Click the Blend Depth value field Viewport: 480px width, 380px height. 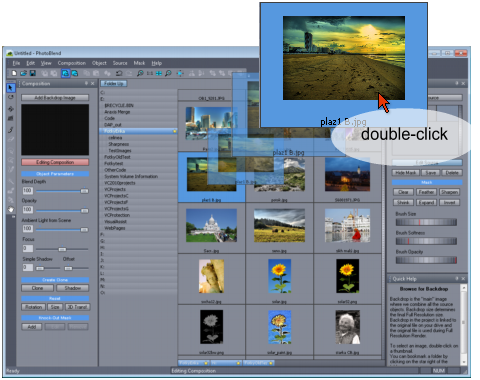coord(27,191)
